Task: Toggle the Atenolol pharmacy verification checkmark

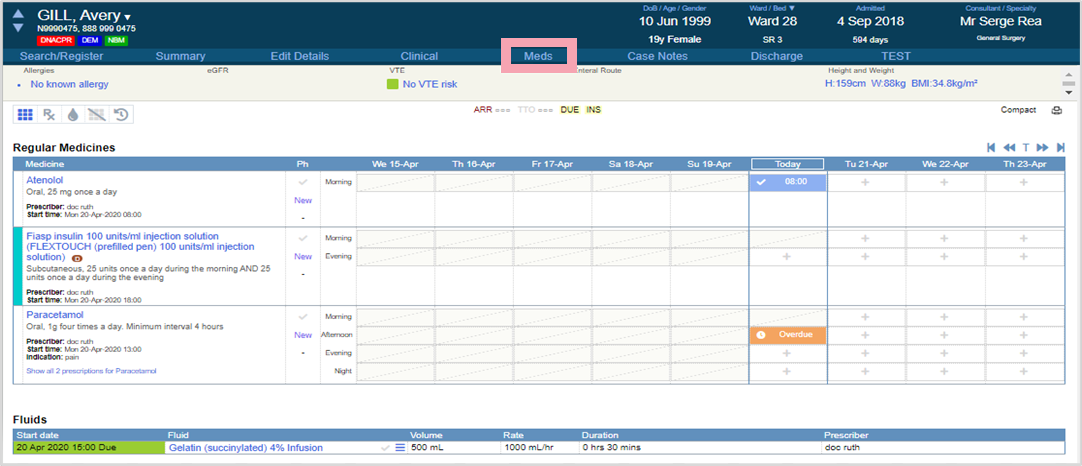Action: pos(303,182)
